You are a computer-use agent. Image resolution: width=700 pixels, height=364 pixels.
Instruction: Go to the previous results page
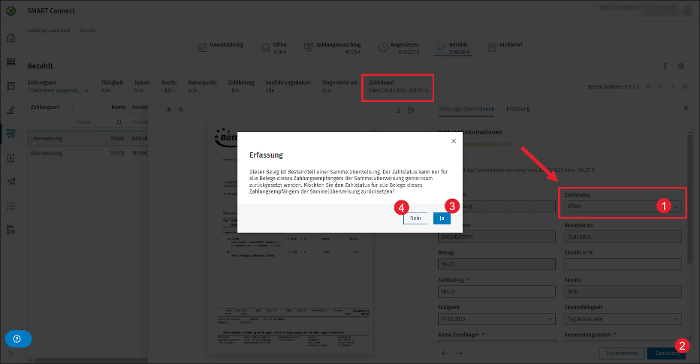[660, 87]
